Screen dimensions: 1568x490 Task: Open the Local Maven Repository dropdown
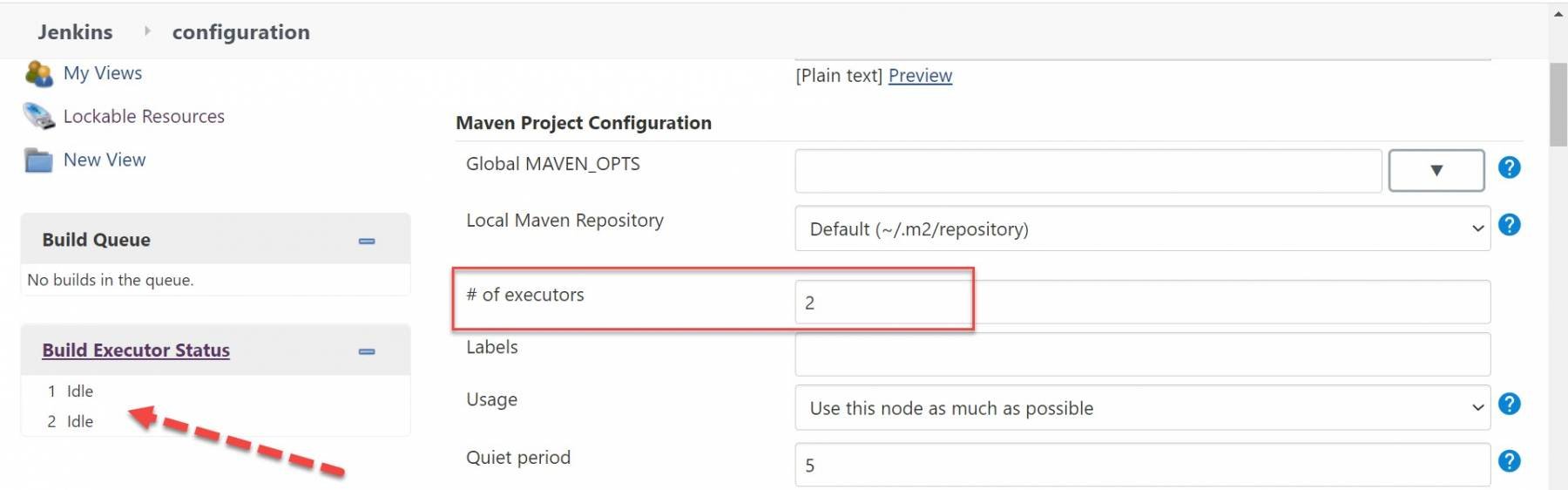coord(1141,228)
